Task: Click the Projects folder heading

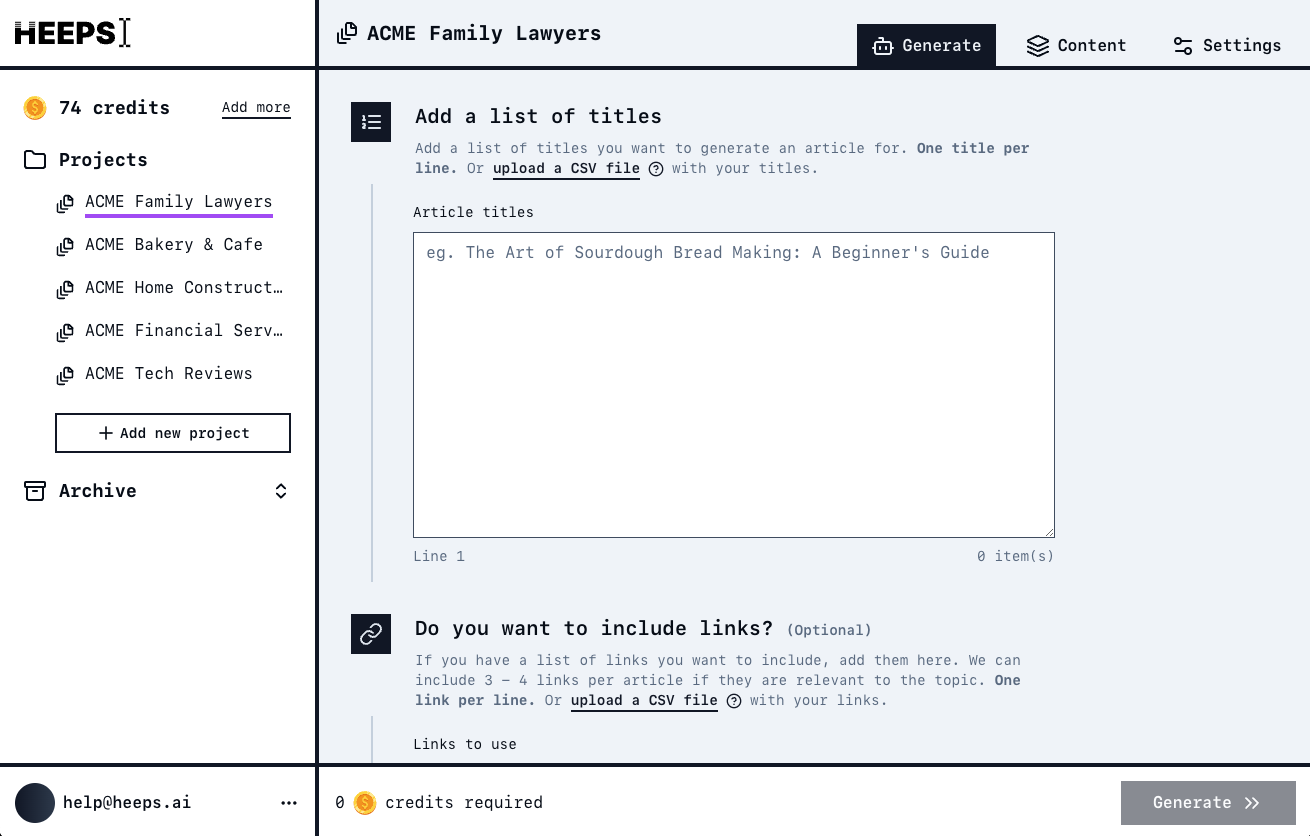Action: click(102, 160)
